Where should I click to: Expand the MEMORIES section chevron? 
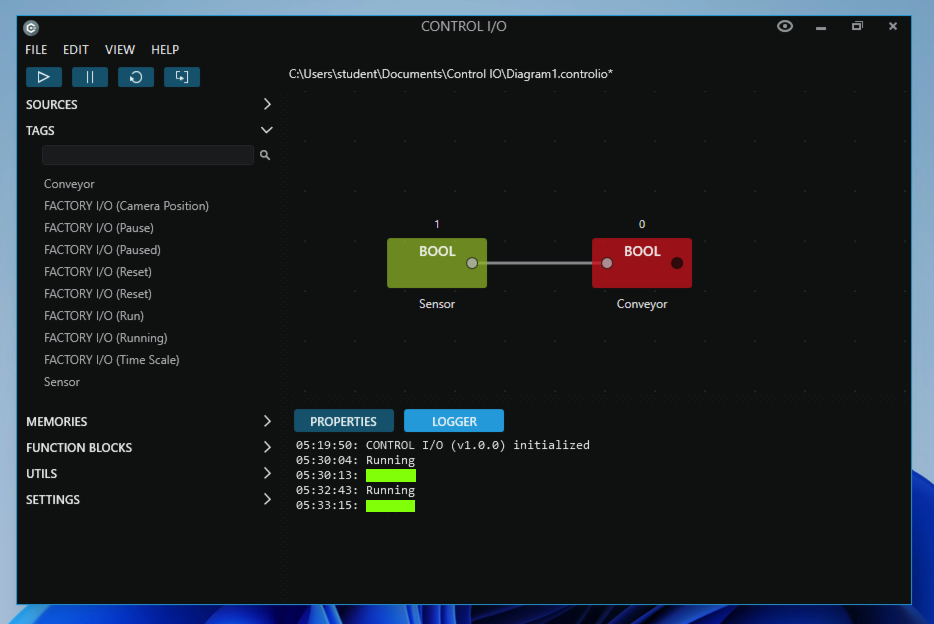267,422
